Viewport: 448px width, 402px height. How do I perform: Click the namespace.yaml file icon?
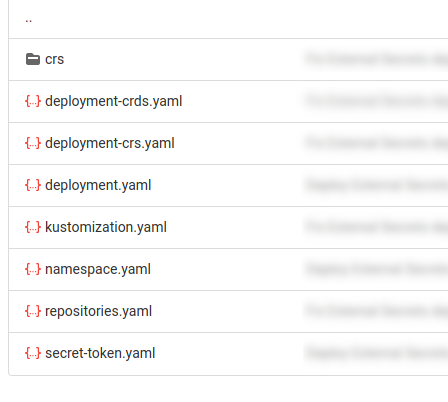click(33, 269)
